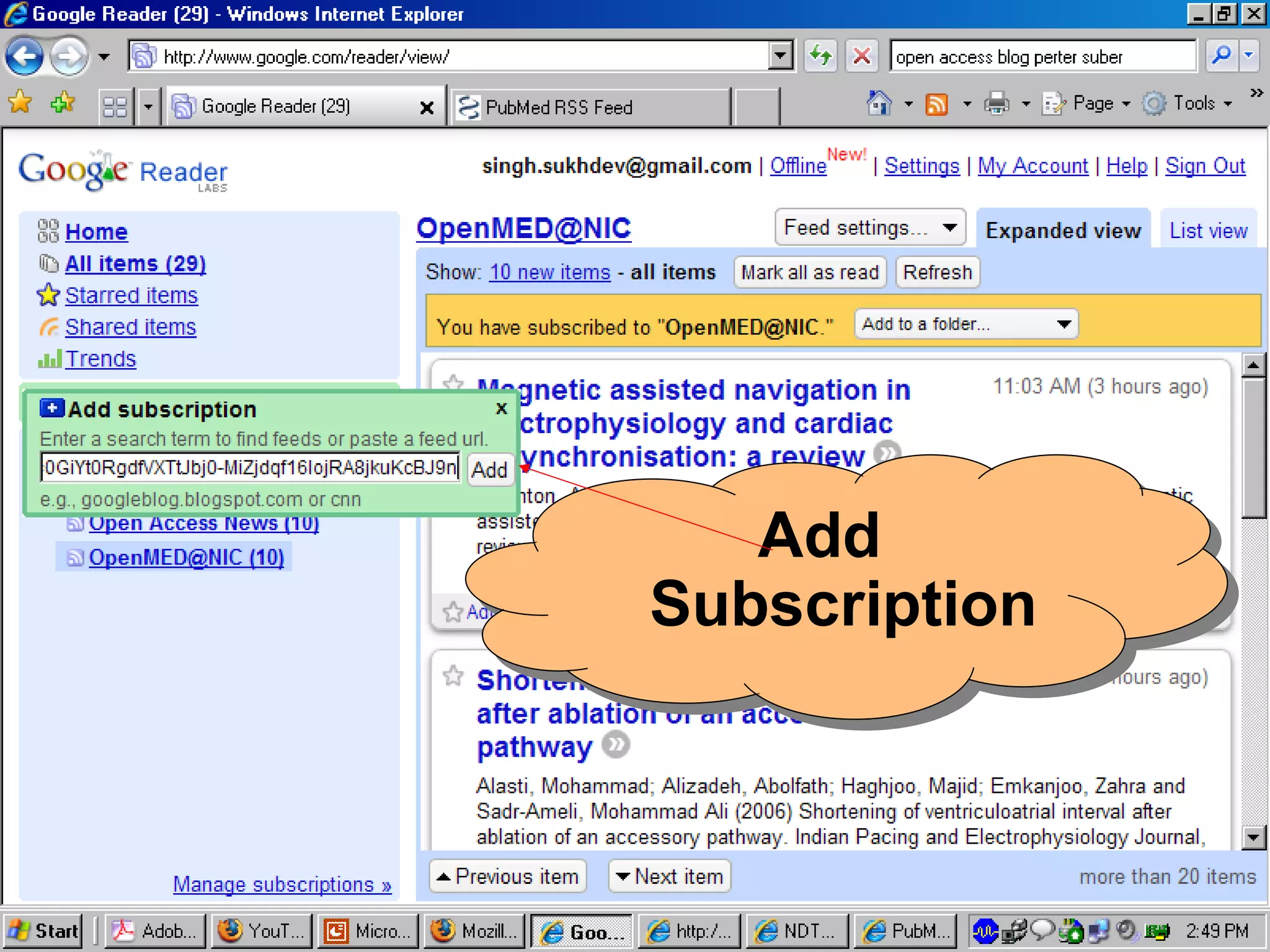Image resolution: width=1270 pixels, height=952 pixels.
Task: Open the Help link
Action: click(1127, 165)
